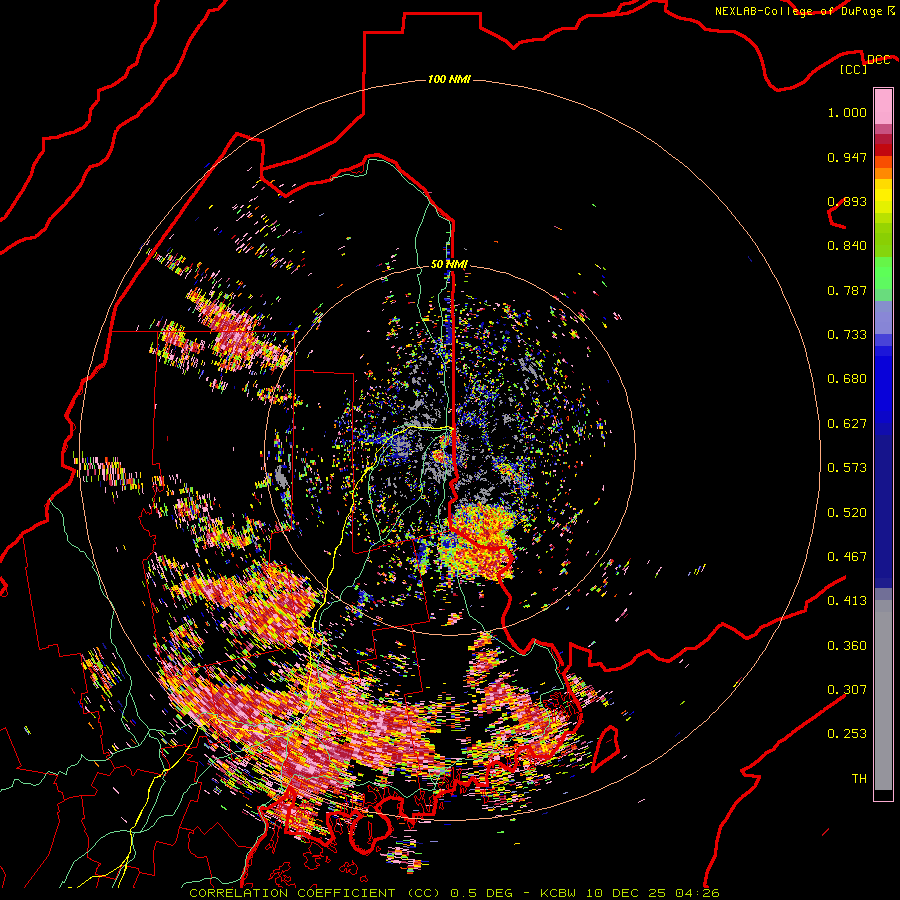Screen dimensions: 900x900
Task: Click the 0.520 scale value
Action: [847, 513]
